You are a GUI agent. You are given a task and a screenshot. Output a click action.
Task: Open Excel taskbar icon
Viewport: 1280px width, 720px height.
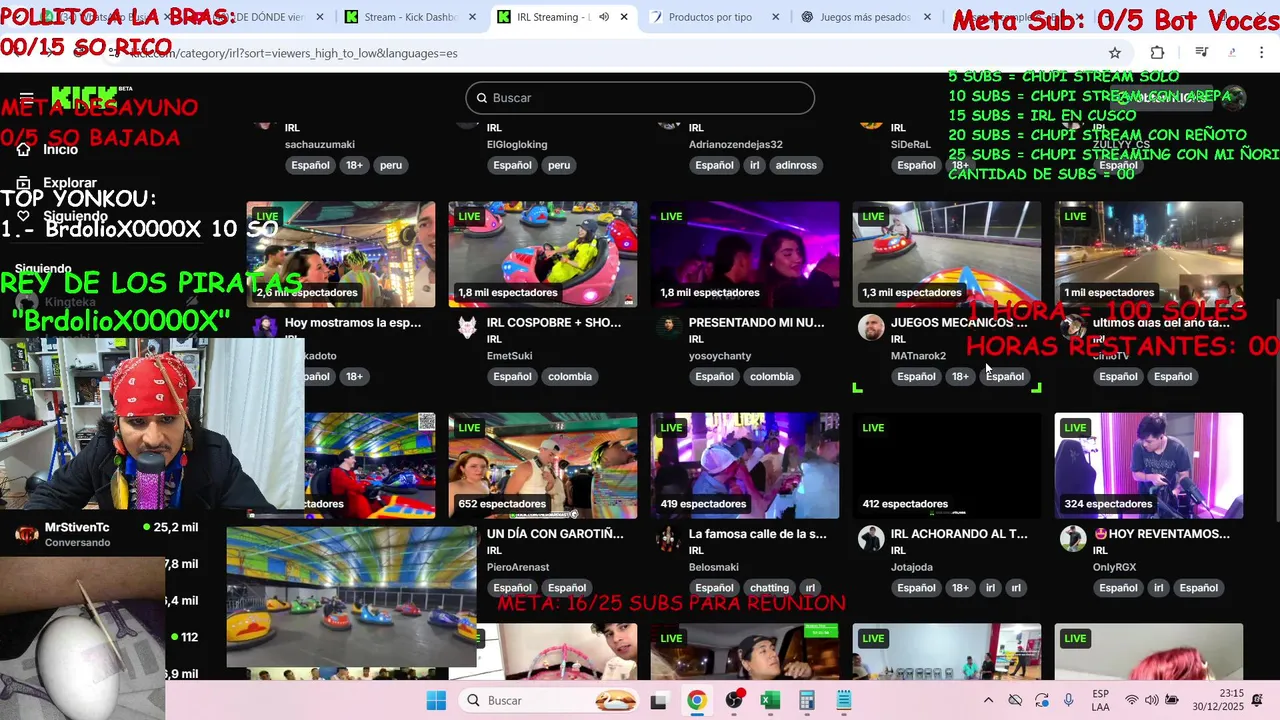coord(770,700)
